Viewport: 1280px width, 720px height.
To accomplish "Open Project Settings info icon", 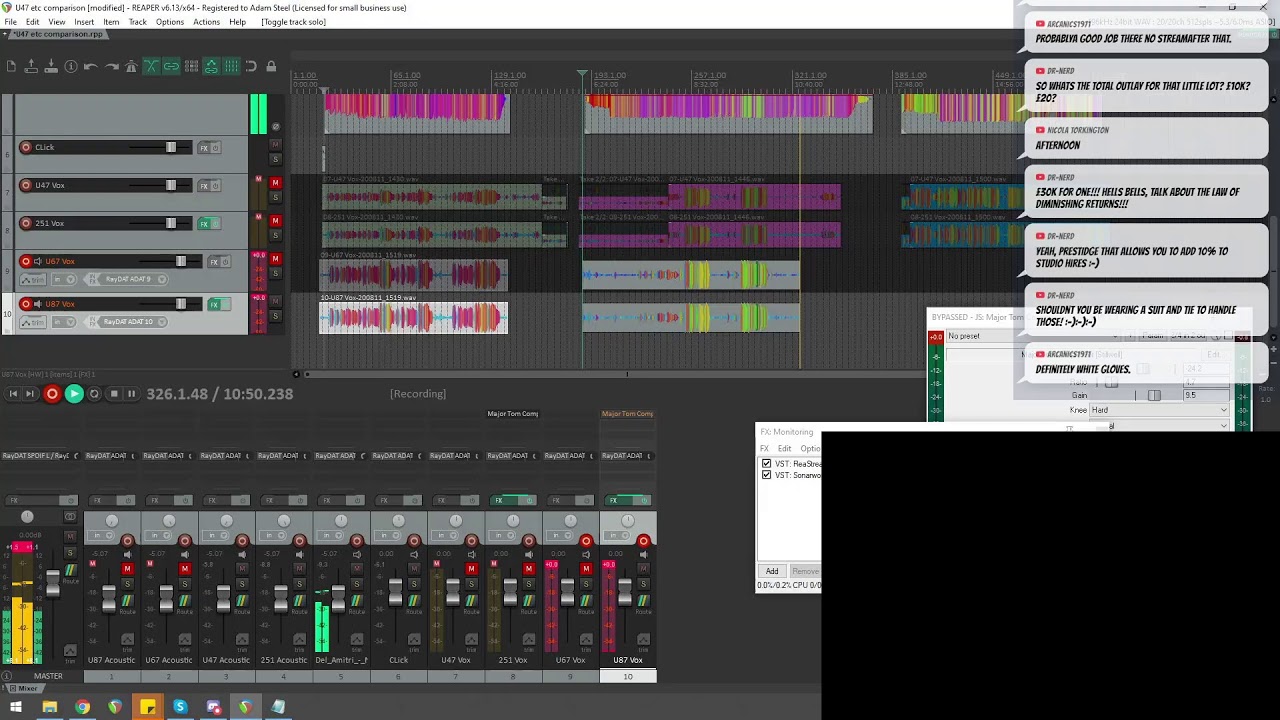I will 71,67.
